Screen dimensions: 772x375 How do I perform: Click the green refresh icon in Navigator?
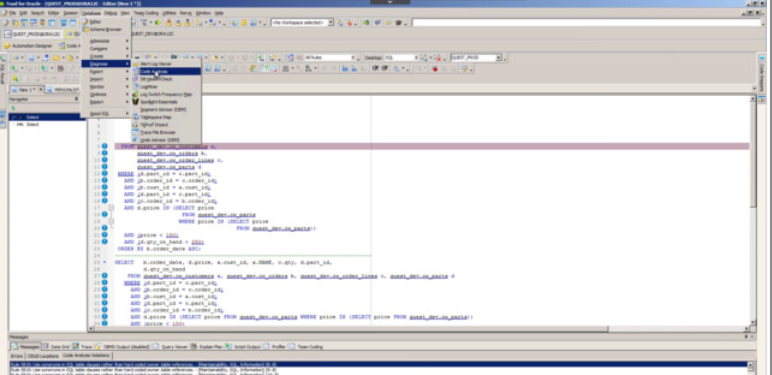[x=14, y=108]
